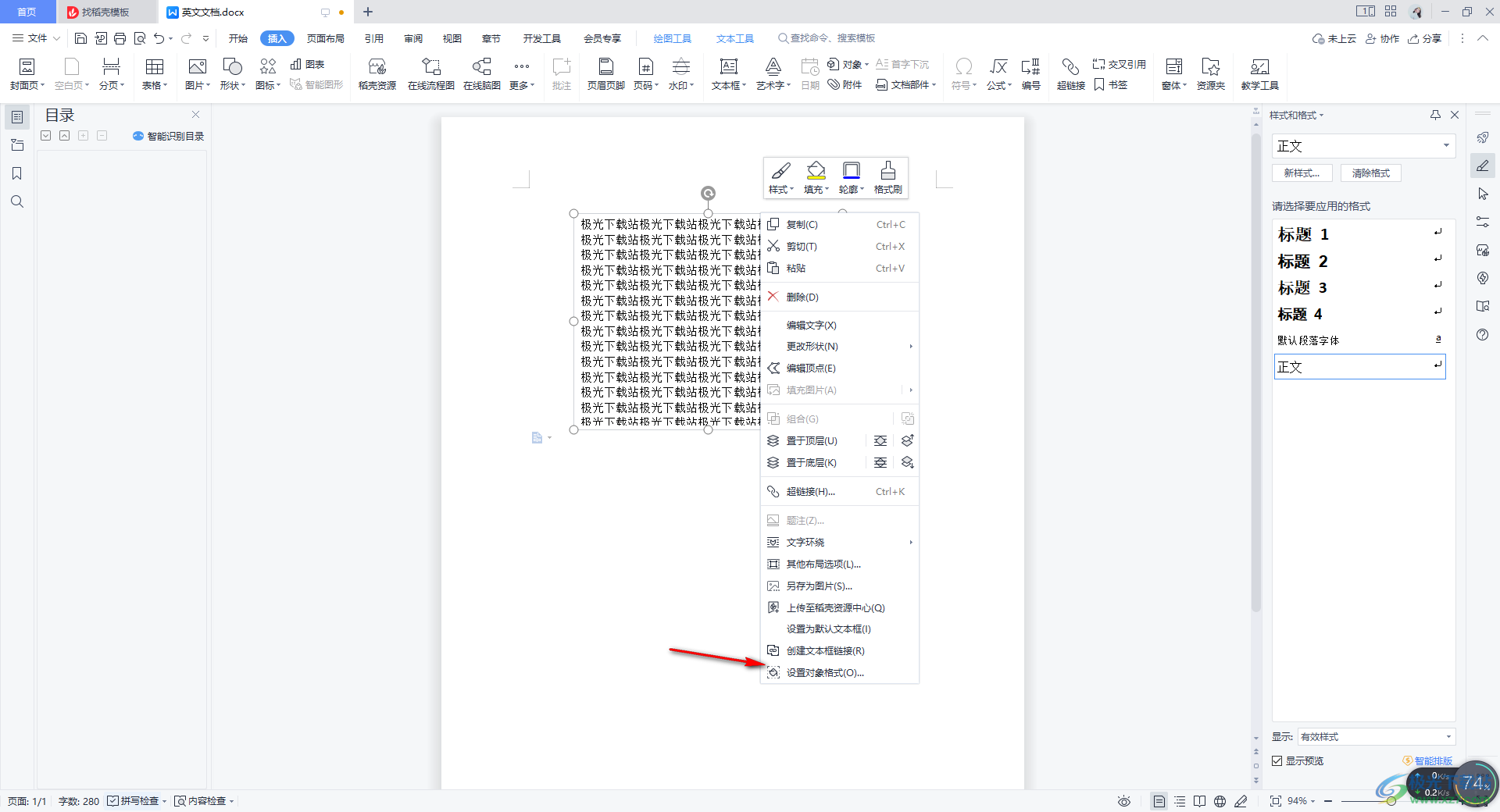Click the bookmark (书签) ribbon icon

point(1110,84)
